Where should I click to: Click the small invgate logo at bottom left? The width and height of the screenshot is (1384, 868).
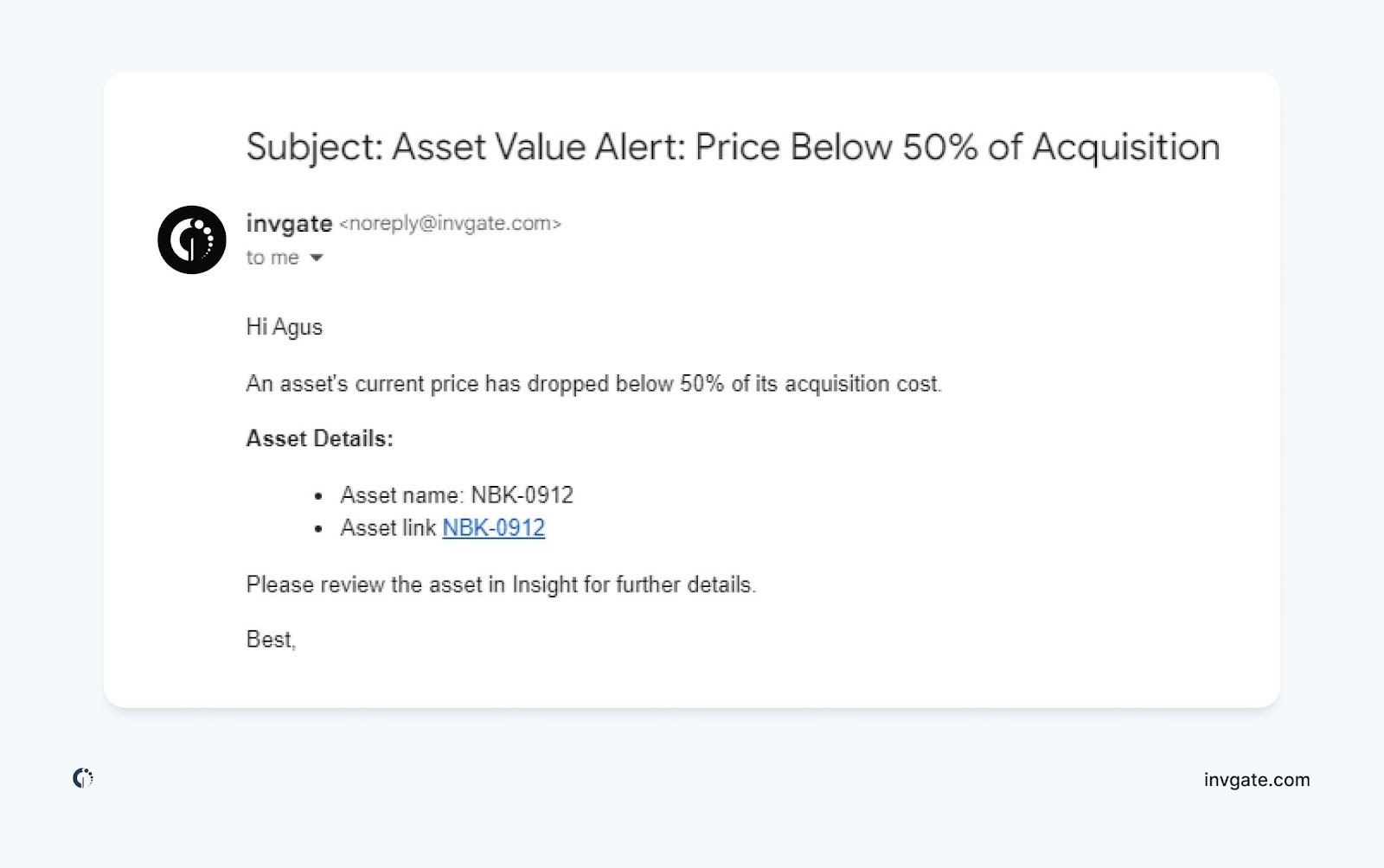click(x=82, y=778)
